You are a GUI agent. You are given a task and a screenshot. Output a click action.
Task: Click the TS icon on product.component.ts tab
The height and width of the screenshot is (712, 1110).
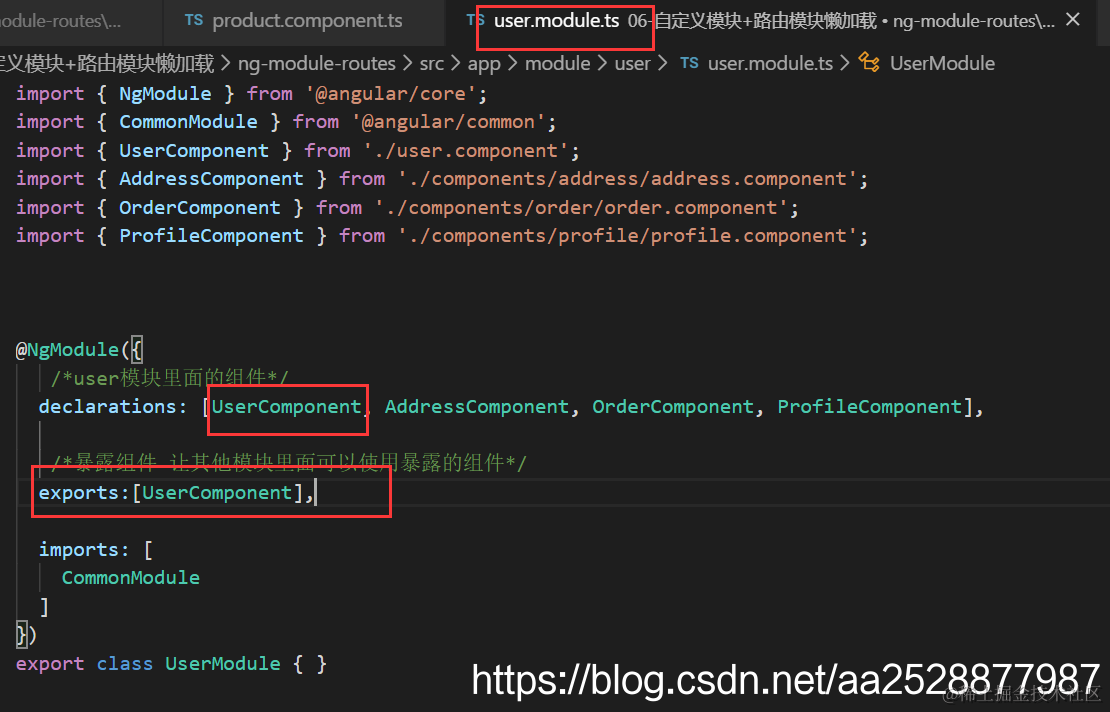pyautogui.click(x=193, y=21)
